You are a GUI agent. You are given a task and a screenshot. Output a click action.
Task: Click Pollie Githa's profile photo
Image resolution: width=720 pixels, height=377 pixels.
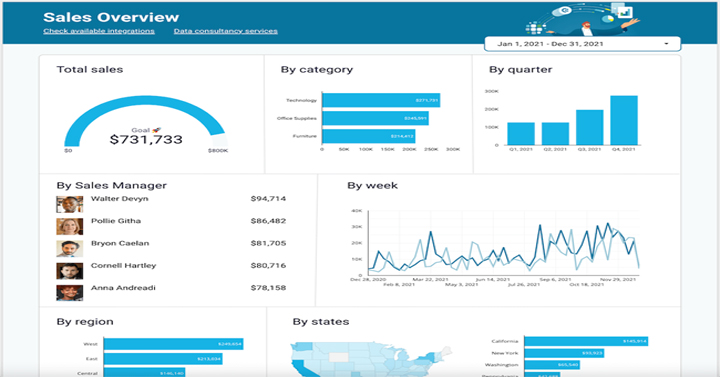coord(70,226)
